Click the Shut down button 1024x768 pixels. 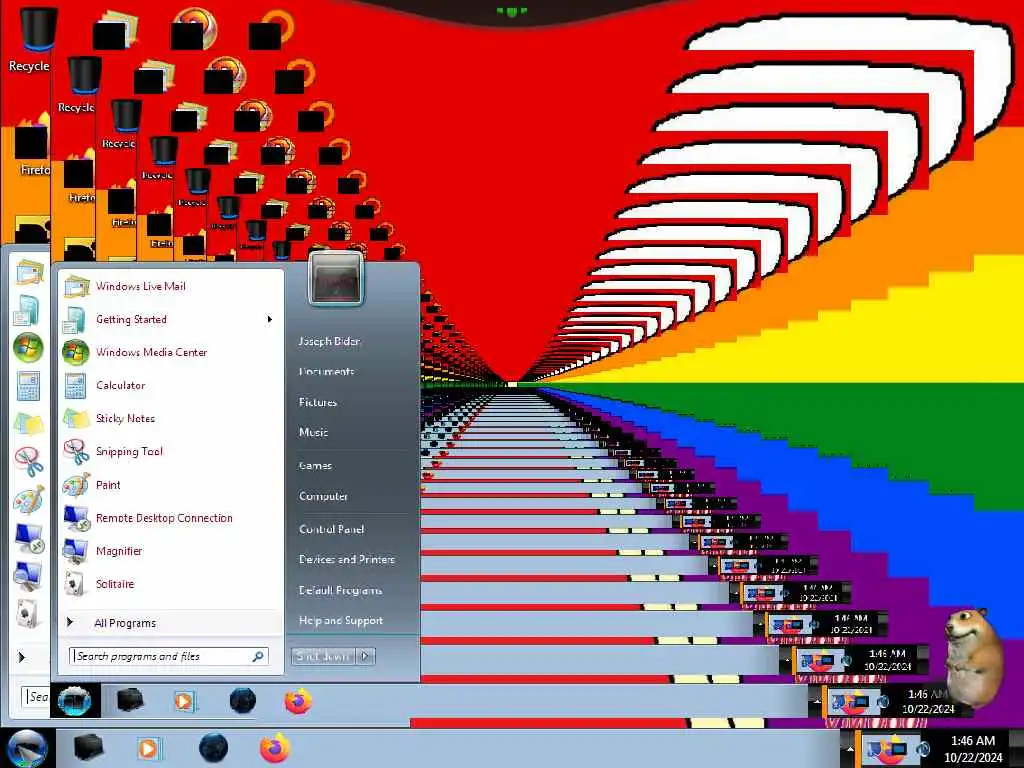coord(323,656)
